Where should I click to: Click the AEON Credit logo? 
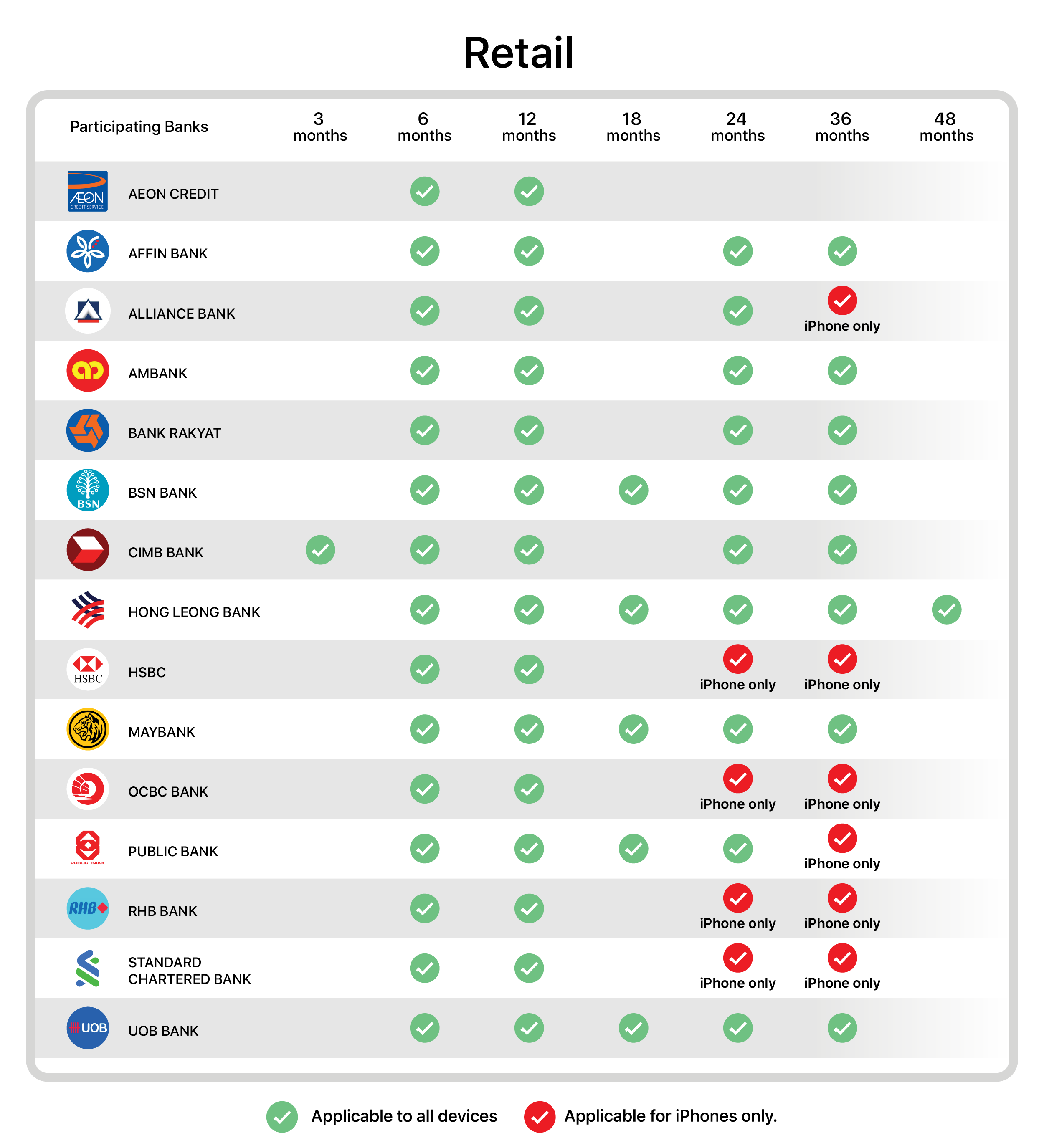[88, 191]
